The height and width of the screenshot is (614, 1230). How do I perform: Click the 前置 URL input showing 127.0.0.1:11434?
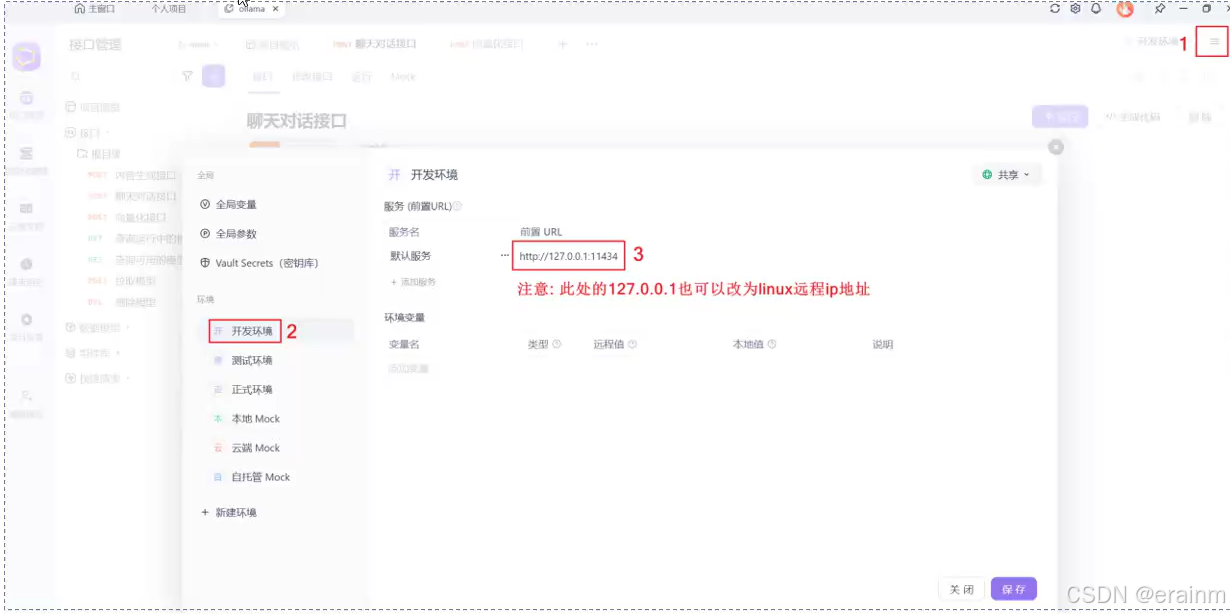point(568,255)
